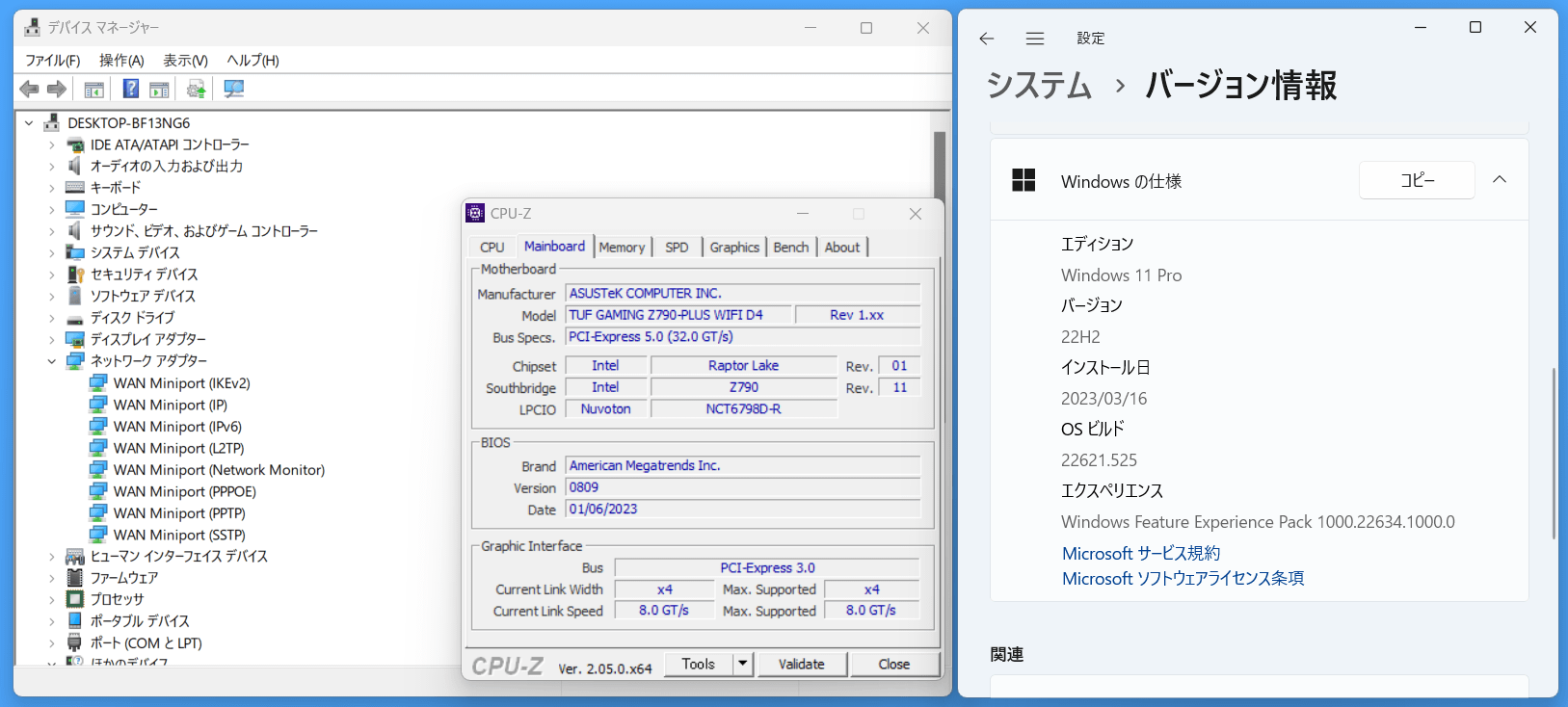
Task: Click the IDE ATA/ATAPI controller icon
Action: coord(75,144)
